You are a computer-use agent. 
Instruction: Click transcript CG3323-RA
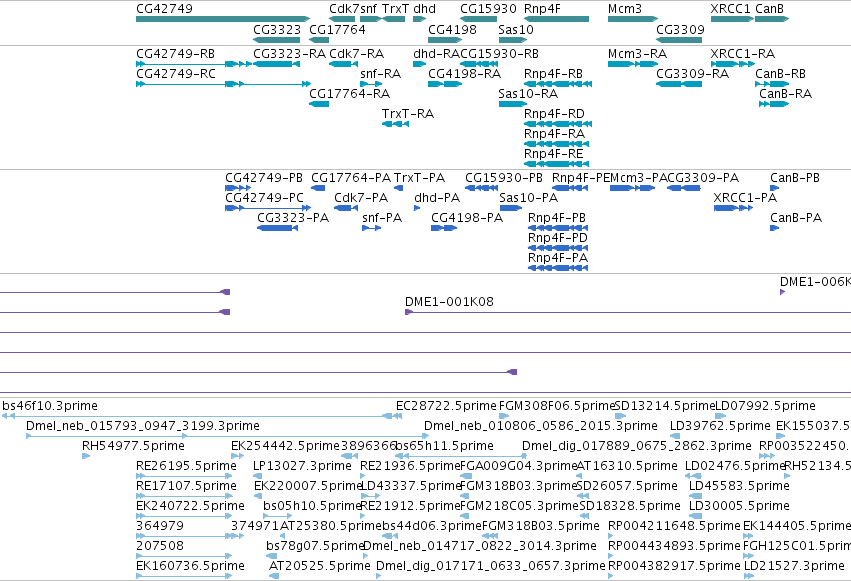pyautogui.click(x=277, y=64)
